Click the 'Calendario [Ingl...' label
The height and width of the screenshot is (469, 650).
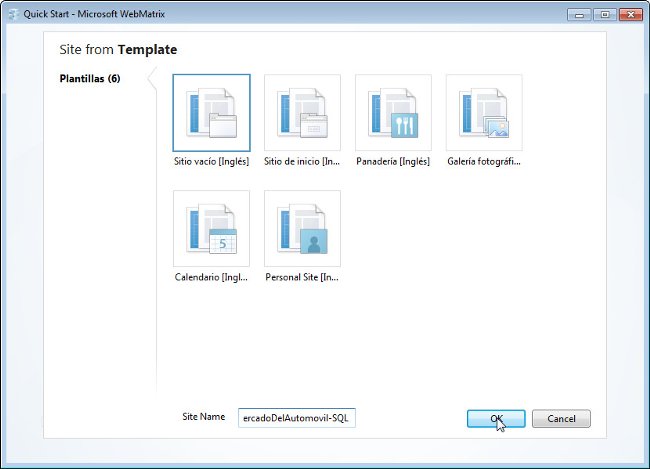(211, 277)
